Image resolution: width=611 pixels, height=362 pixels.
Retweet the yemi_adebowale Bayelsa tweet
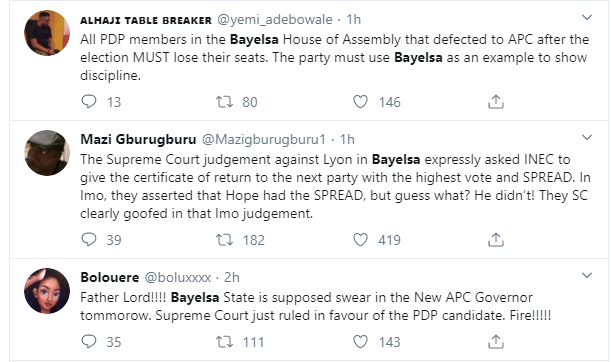point(224,102)
